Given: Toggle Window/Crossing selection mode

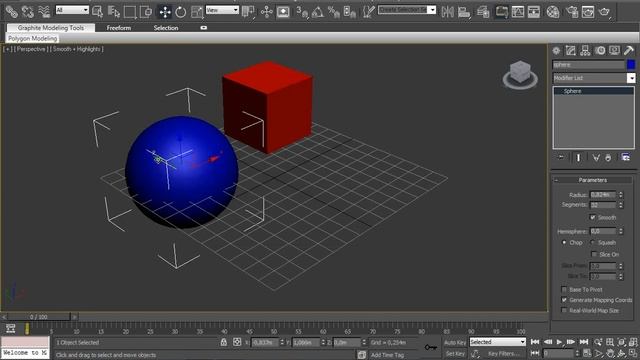Looking at the screenshot, I should (x=146, y=12).
